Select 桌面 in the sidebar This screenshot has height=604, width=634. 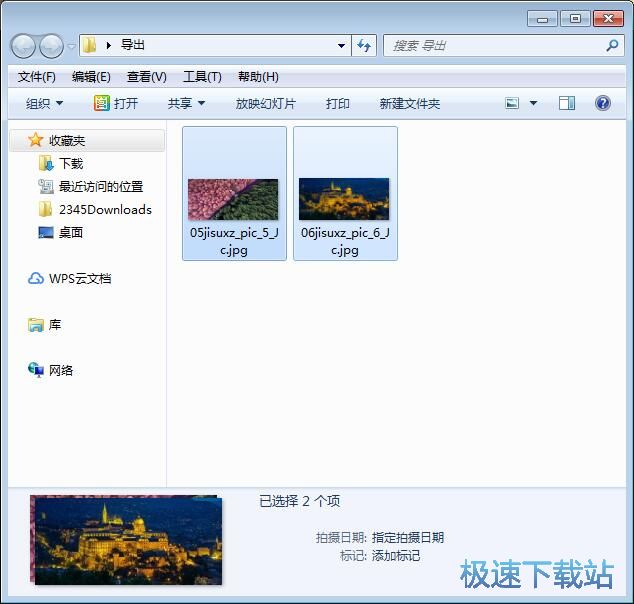coord(71,232)
